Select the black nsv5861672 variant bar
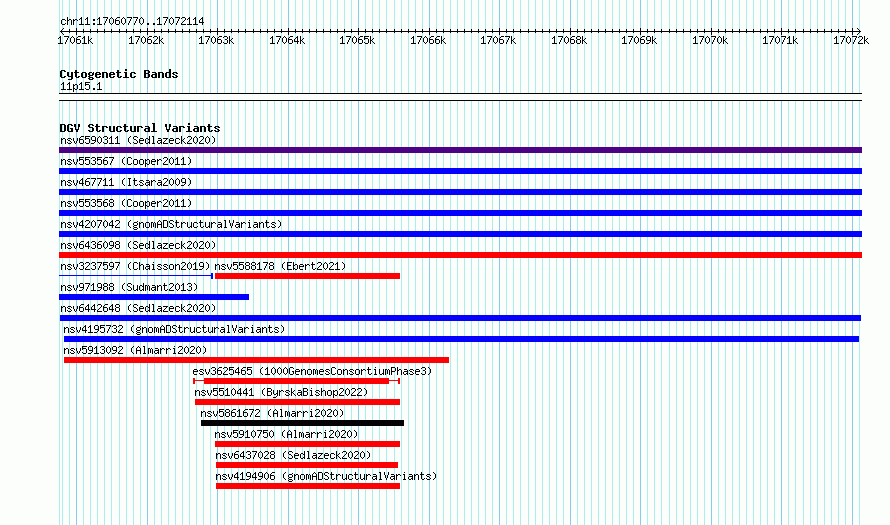The image size is (890, 525). [x=303, y=423]
